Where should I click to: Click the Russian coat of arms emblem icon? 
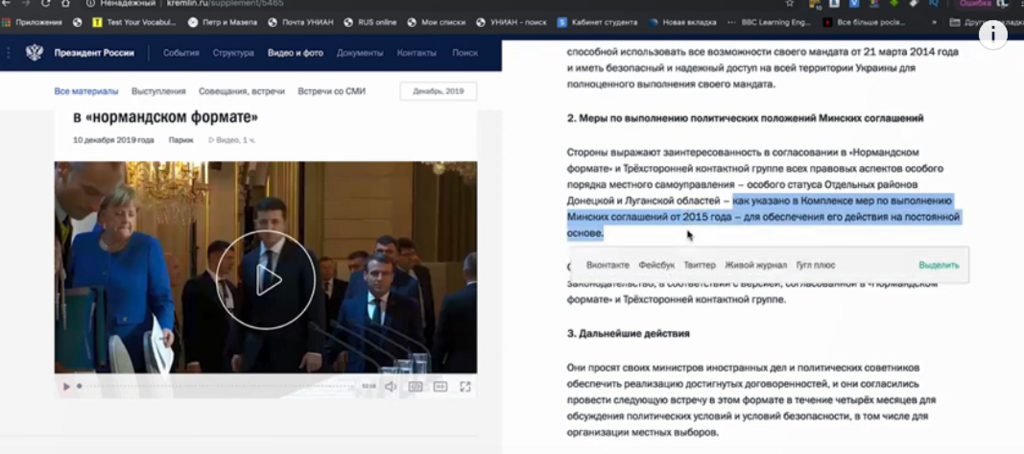tap(34, 52)
